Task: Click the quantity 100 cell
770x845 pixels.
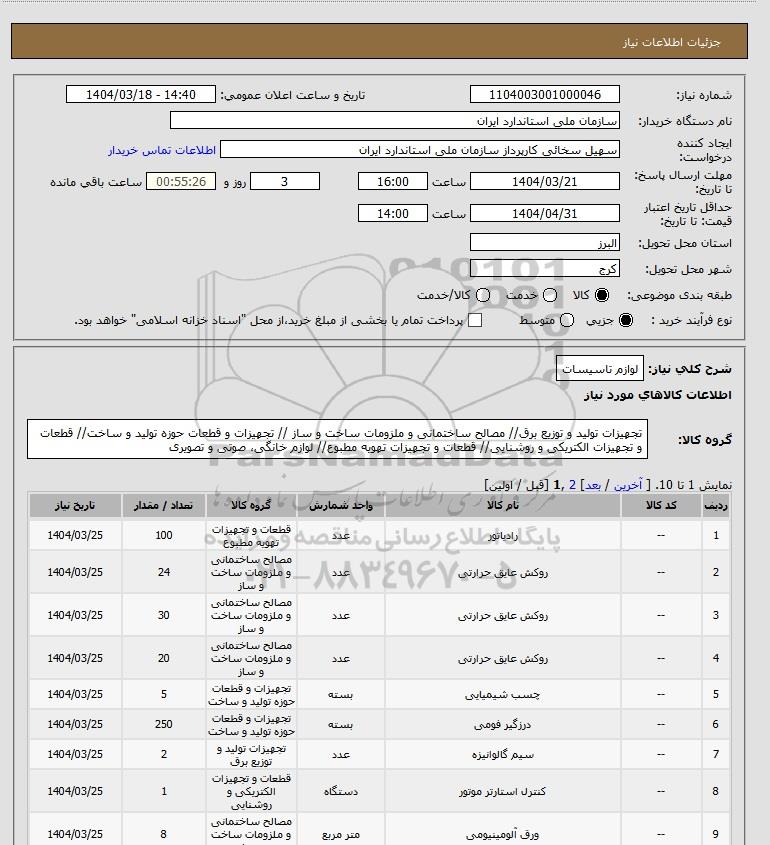Action: [x=164, y=535]
